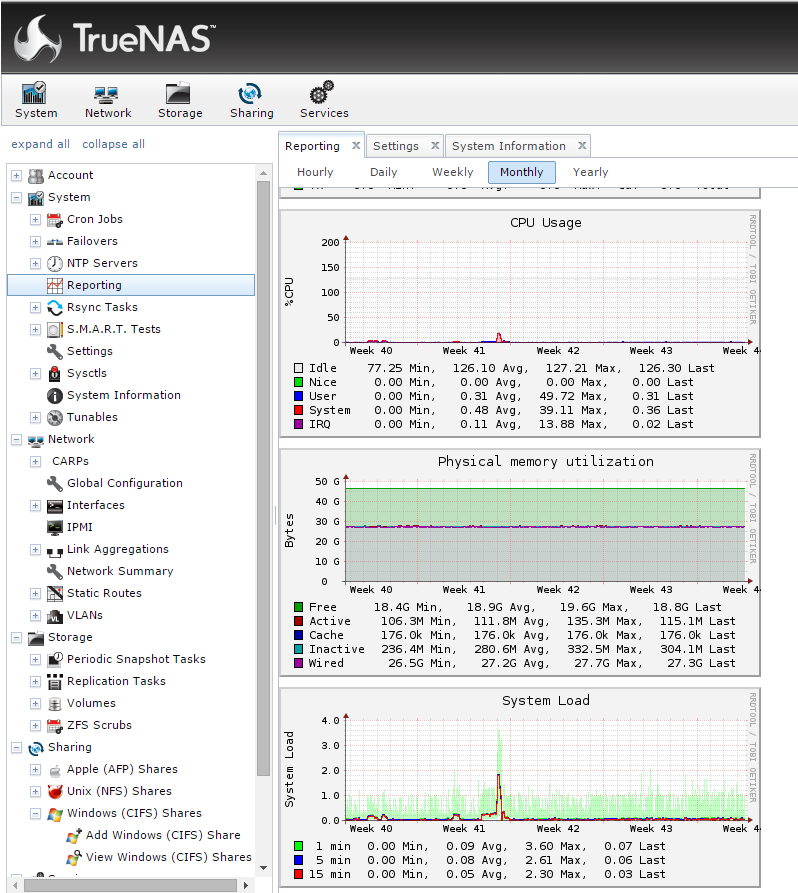
Task: Close the System Information tab
Action: pos(582,146)
